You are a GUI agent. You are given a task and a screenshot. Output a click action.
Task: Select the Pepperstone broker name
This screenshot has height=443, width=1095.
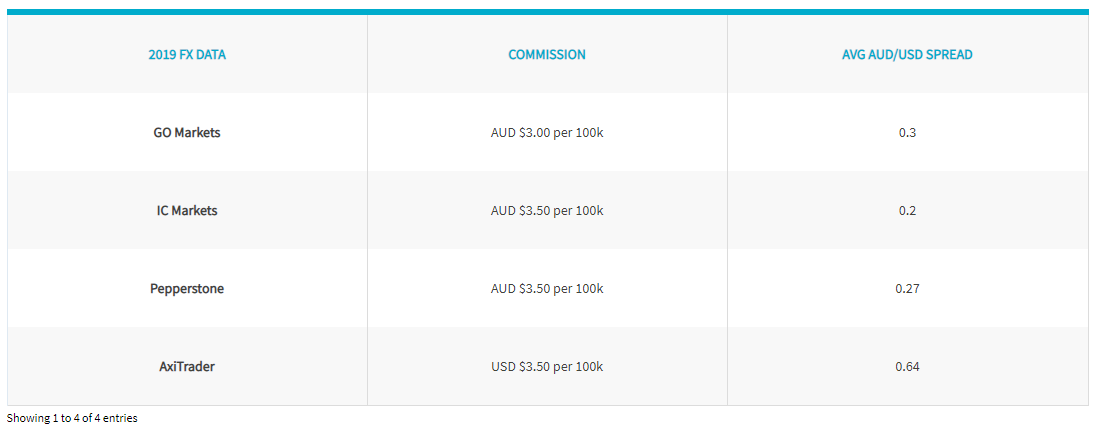(x=187, y=288)
